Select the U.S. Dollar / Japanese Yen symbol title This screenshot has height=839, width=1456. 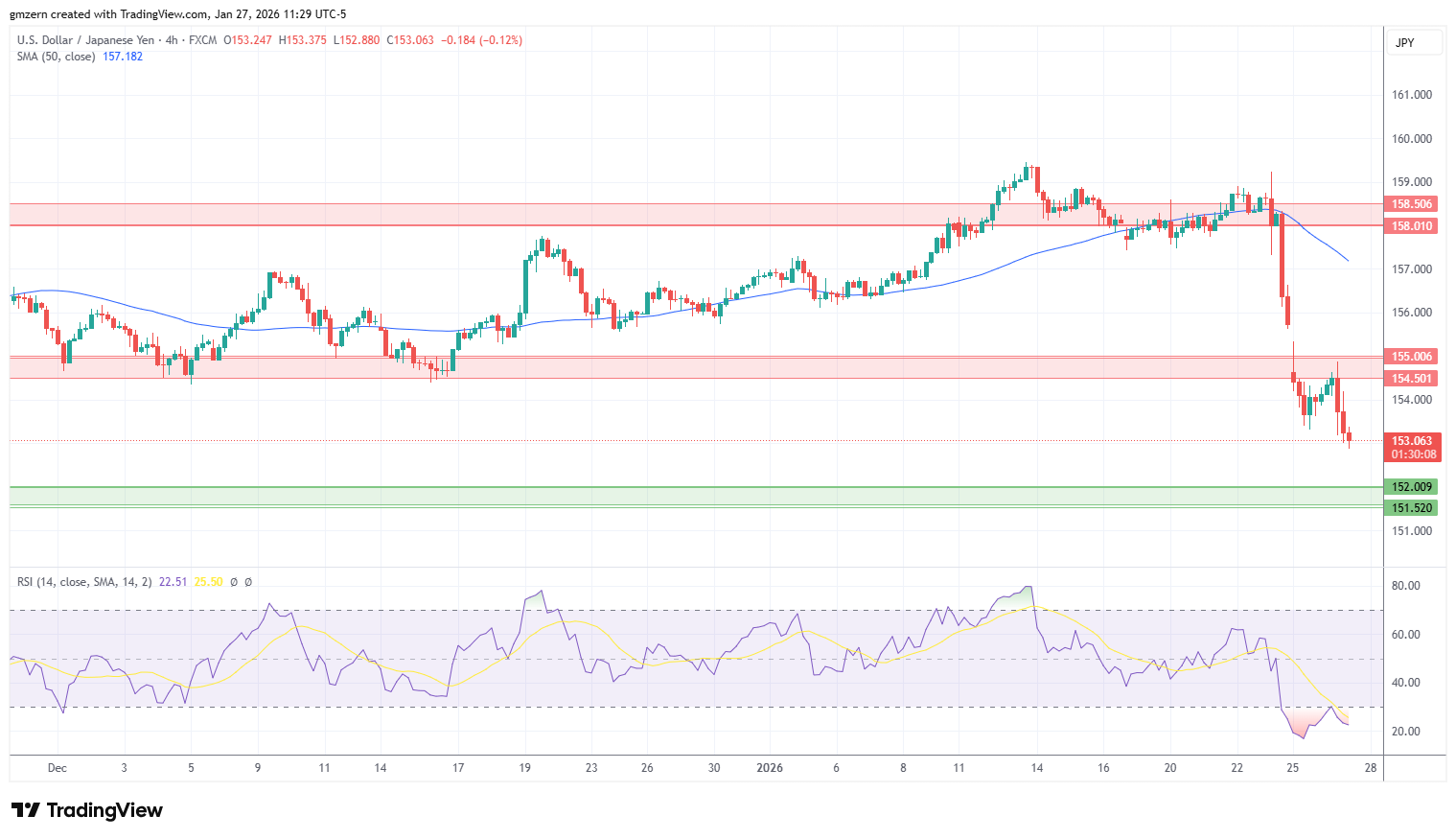(x=85, y=40)
